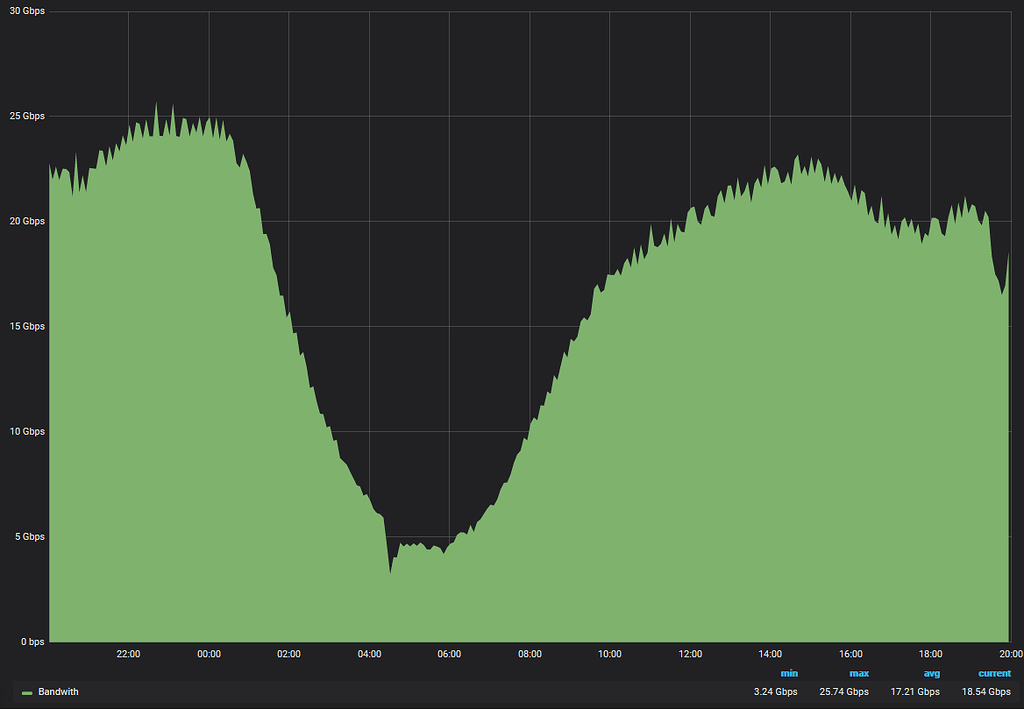Image resolution: width=1024 pixels, height=709 pixels.
Task: Click the 20:00 time axis label
Action: click(1010, 654)
